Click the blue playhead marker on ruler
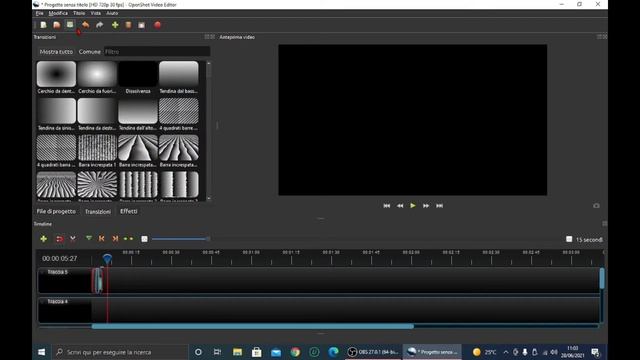 tap(107, 258)
